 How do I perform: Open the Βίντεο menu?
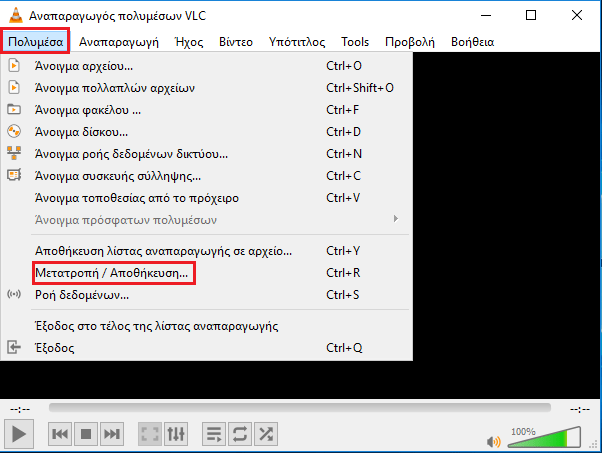[236, 41]
